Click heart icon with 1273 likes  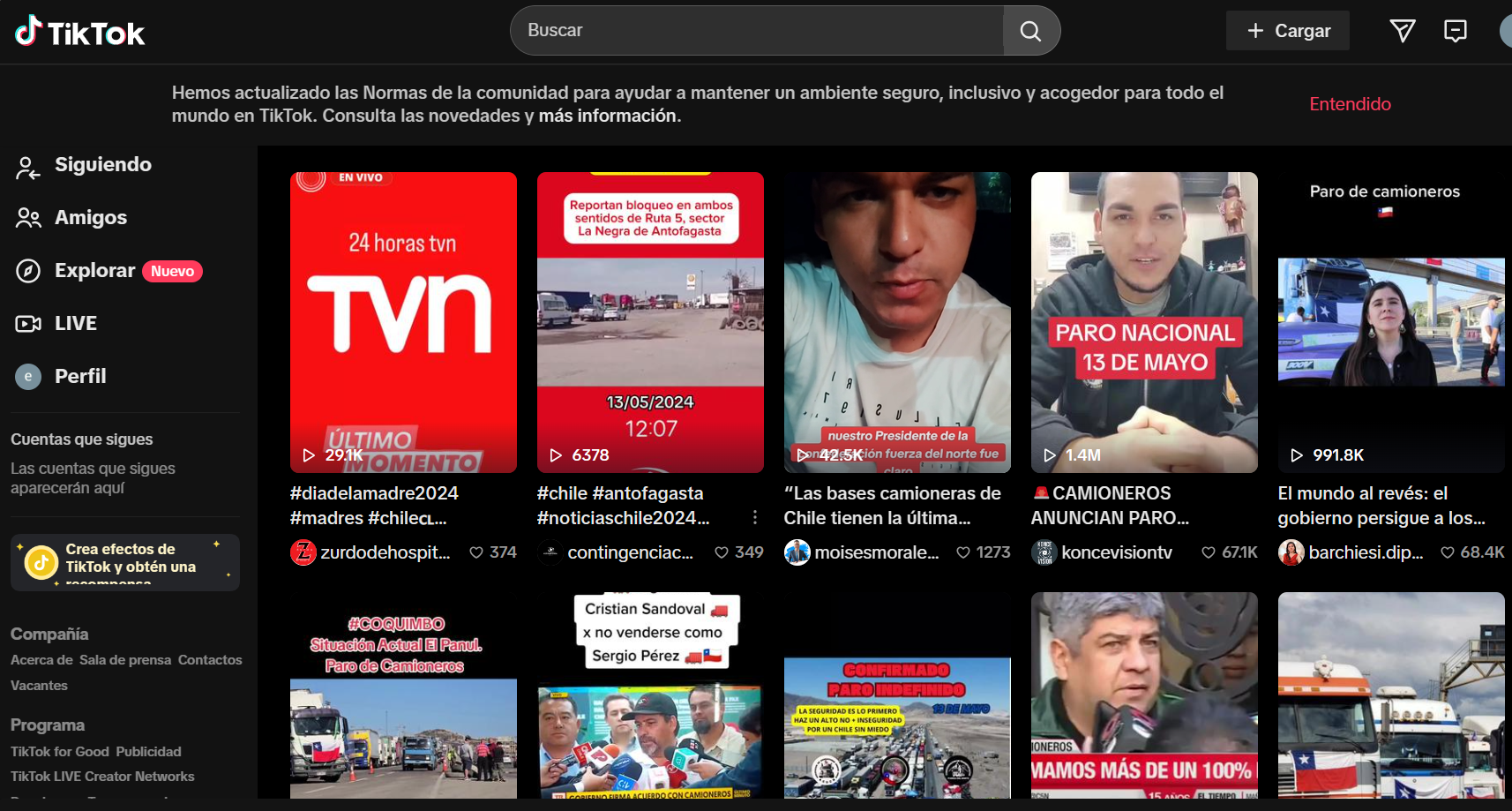963,552
